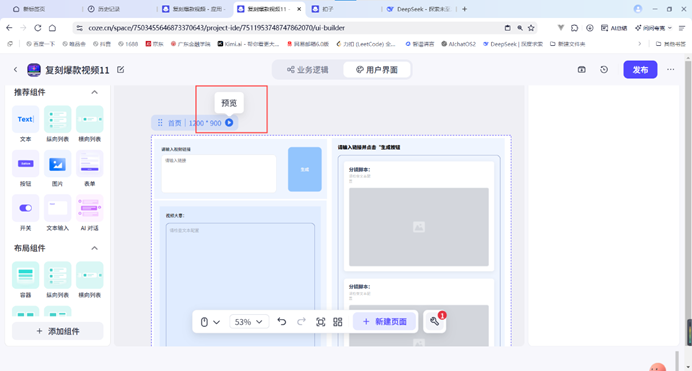Go back using the arrow beside project logo
The width and height of the screenshot is (692, 371).
pos(15,70)
